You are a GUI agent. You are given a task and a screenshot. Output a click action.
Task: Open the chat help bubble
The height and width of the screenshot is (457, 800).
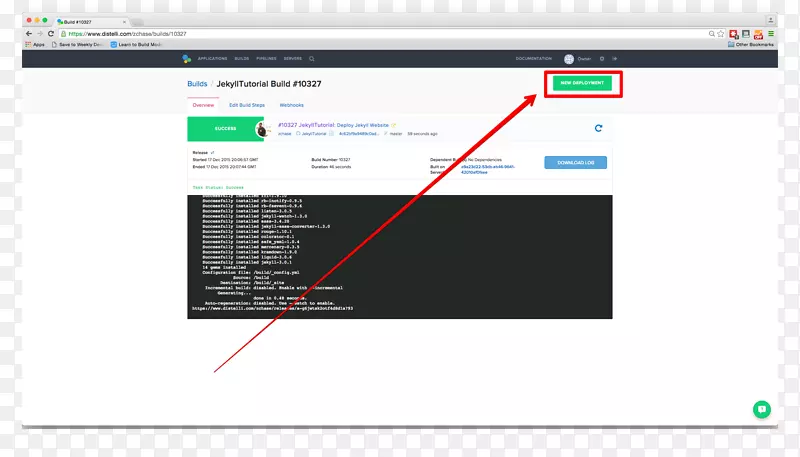tap(762, 409)
